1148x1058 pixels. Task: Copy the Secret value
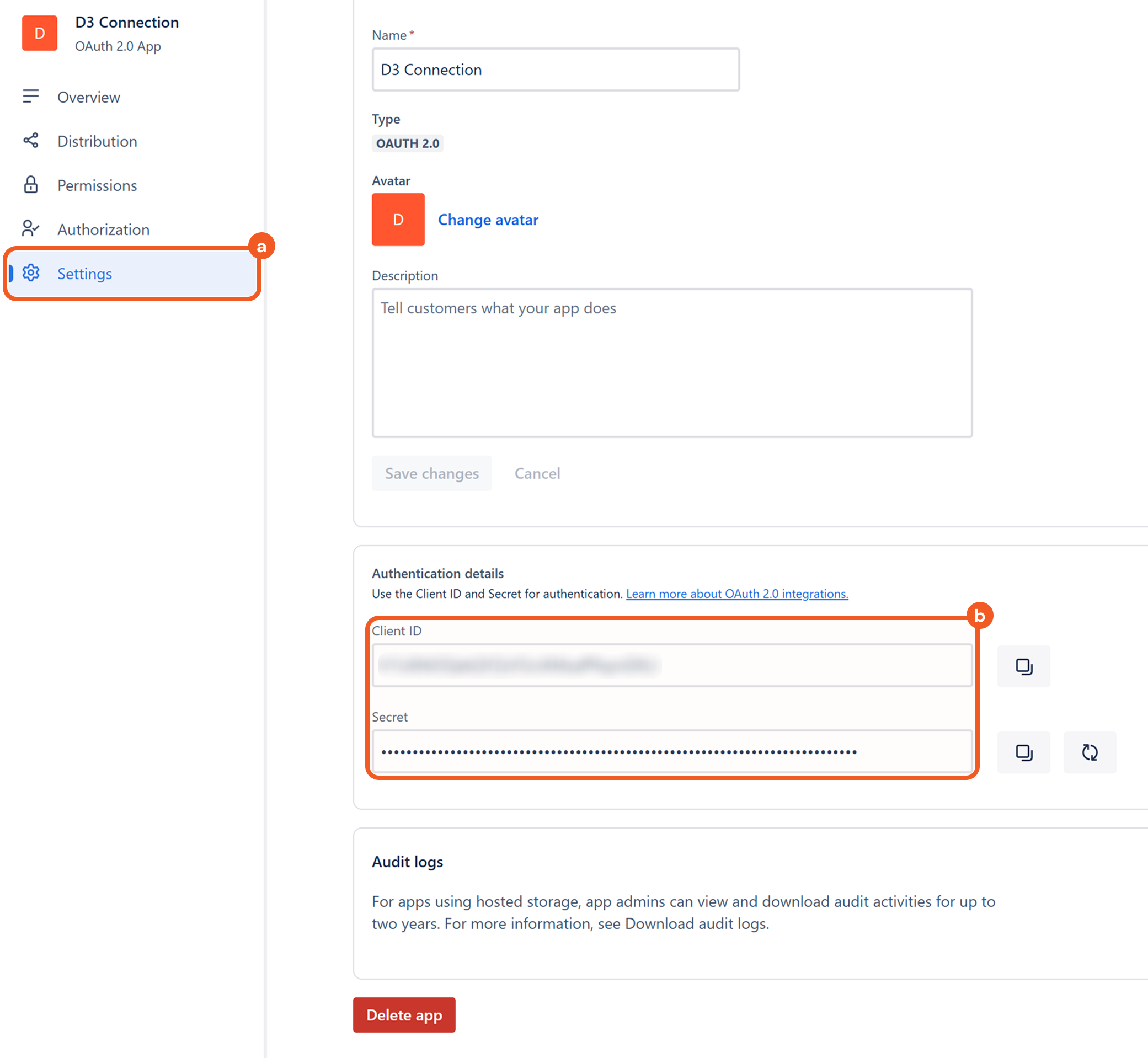point(1023,752)
